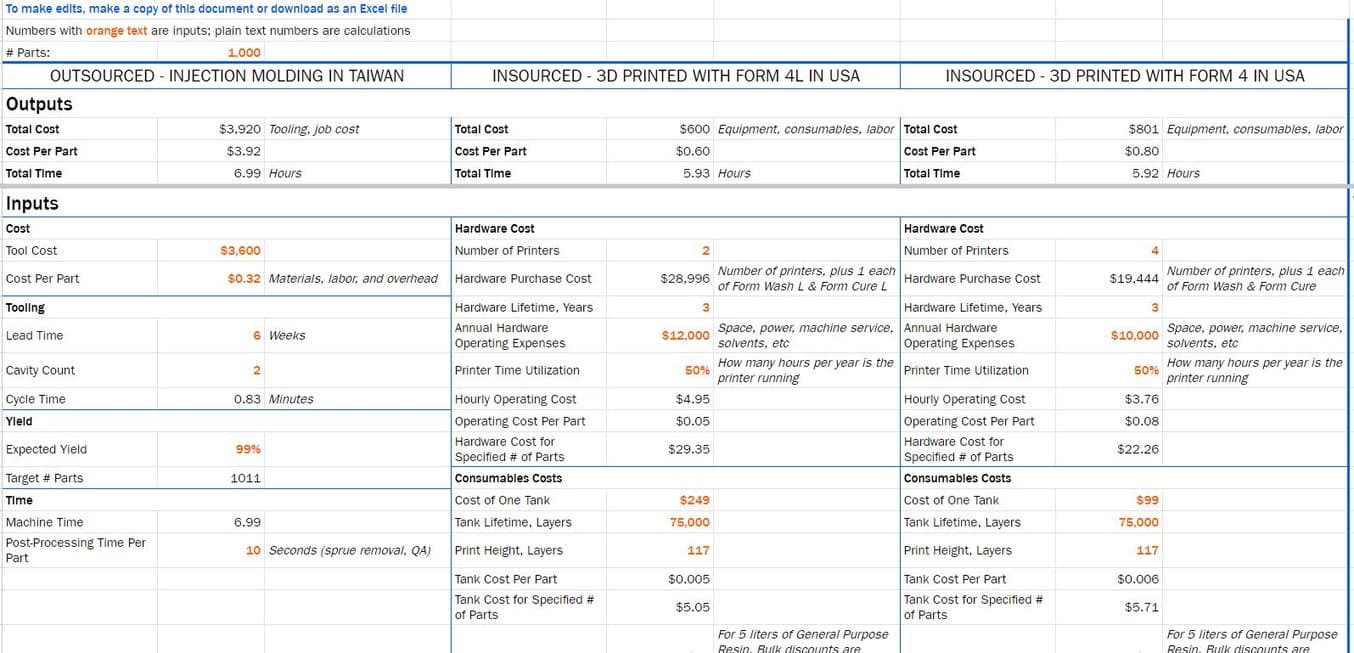1354x653 pixels.
Task: Click the 'Insourced - 3D Printed with Form 4 in USA' header
Action: pyautogui.click(x=1124, y=76)
